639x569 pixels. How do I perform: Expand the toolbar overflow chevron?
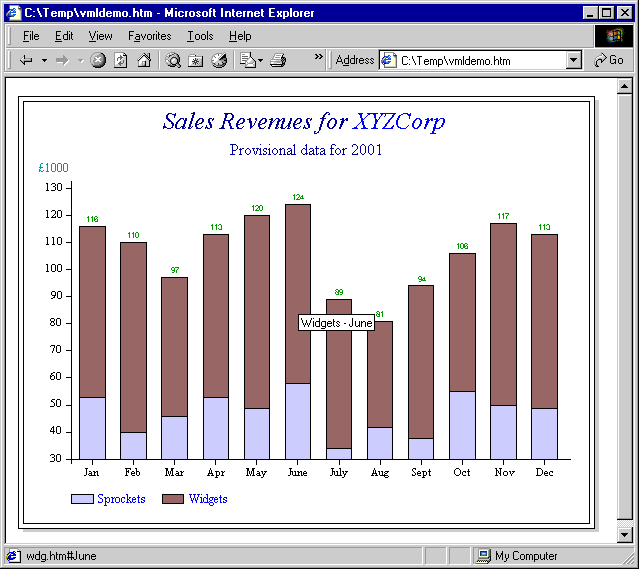pyautogui.click(x=319, y=57)
